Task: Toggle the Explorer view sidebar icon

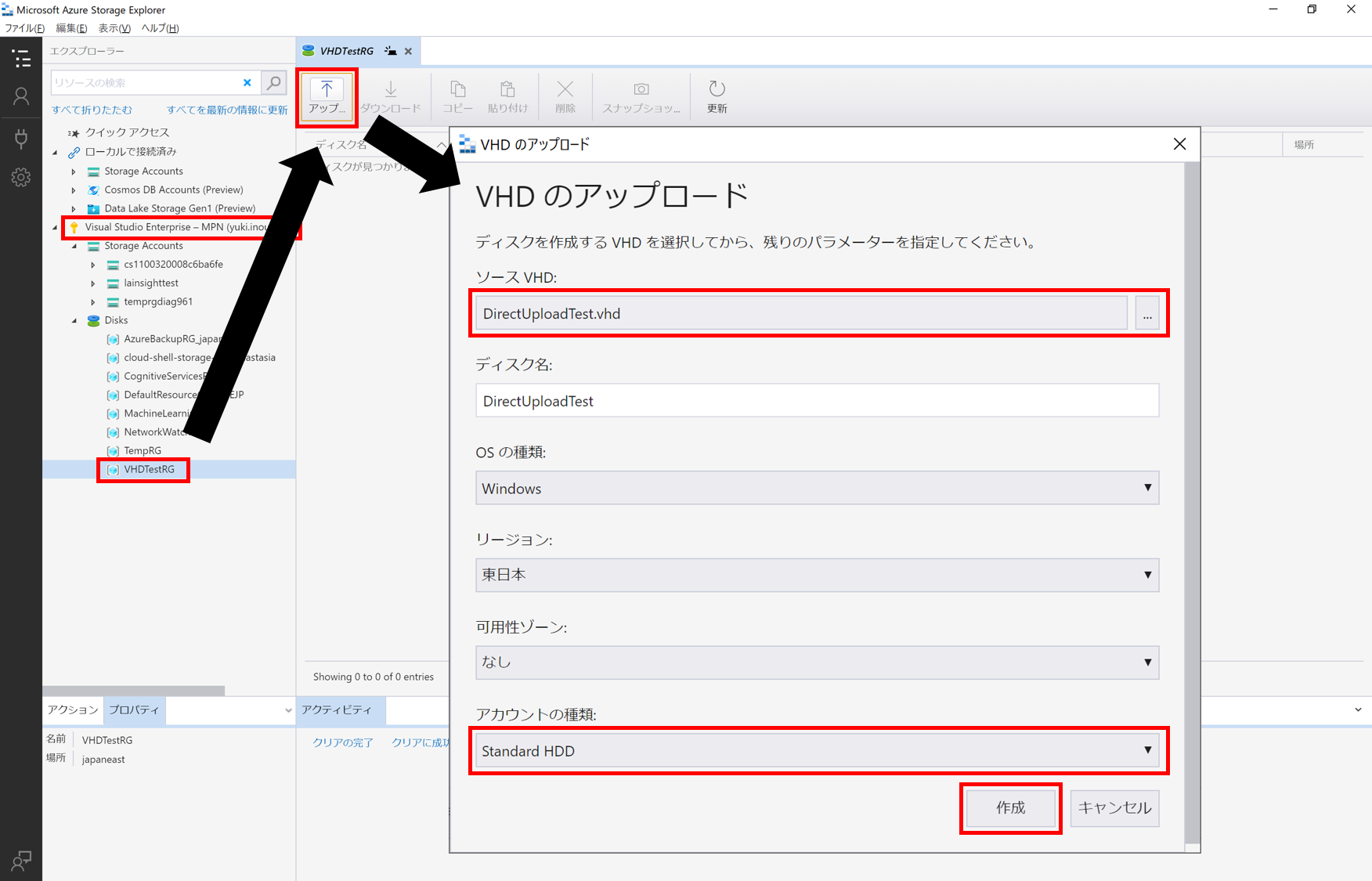Action: (x=21, y=59)
